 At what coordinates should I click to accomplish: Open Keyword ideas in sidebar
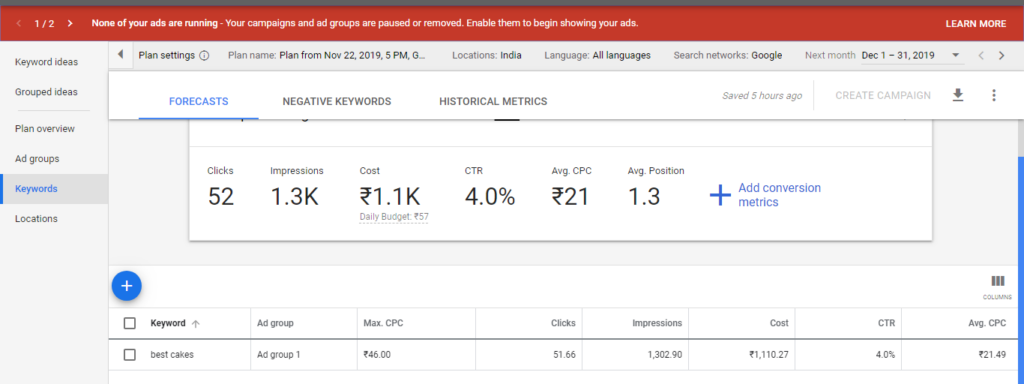[x=46, y=62]
